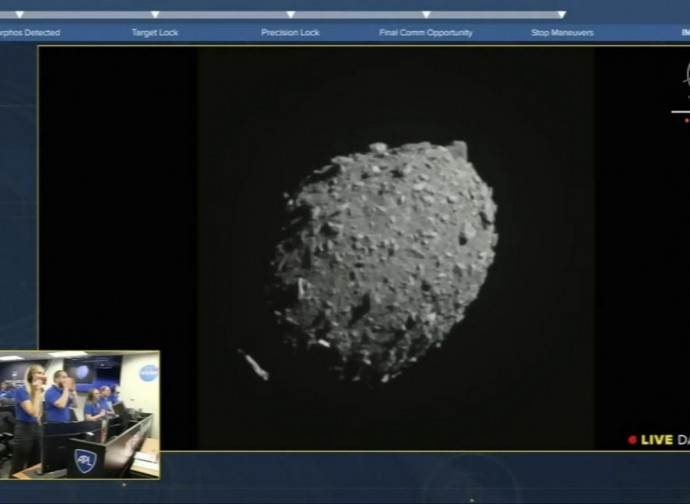The height and width of the screenshot is (504, 690).
Task: Click the marker above Final Comm Opportunity
Action: coord(426,15)
